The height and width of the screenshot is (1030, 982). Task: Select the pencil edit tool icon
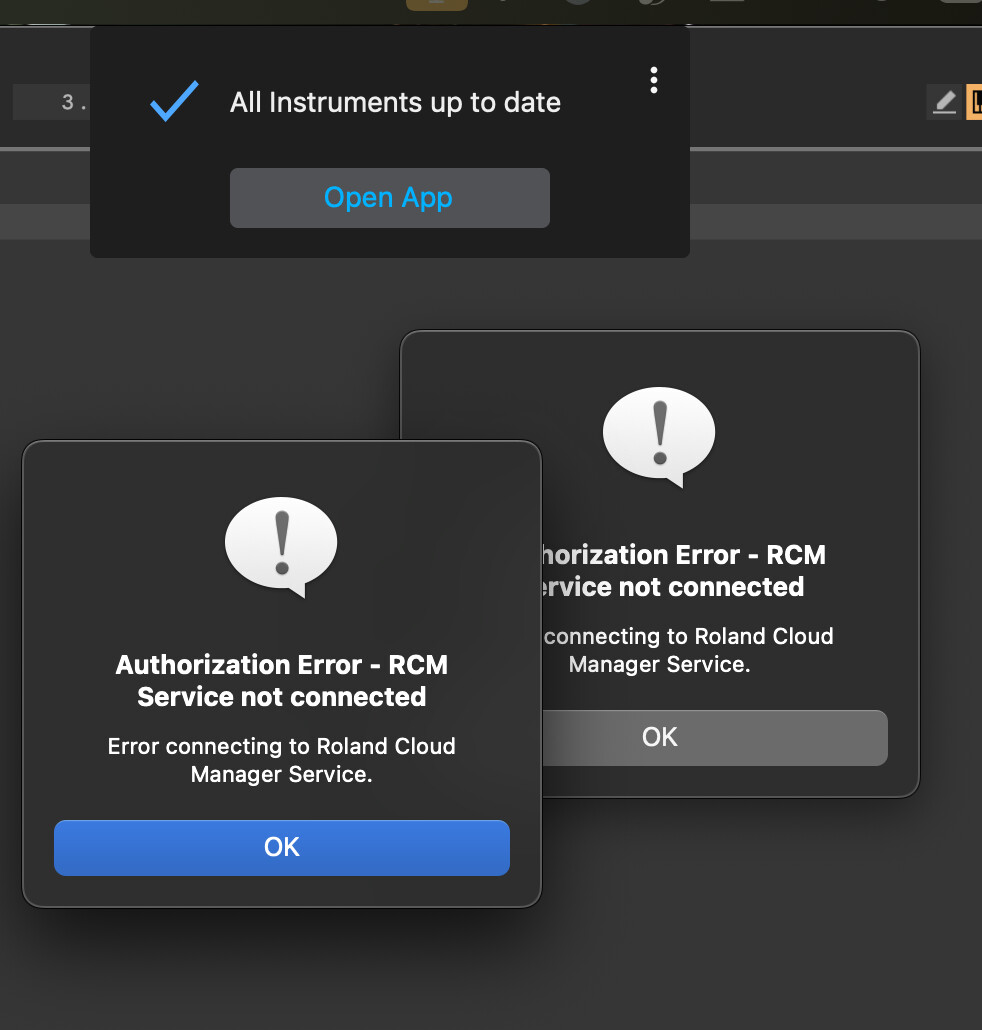coord(943,102)
